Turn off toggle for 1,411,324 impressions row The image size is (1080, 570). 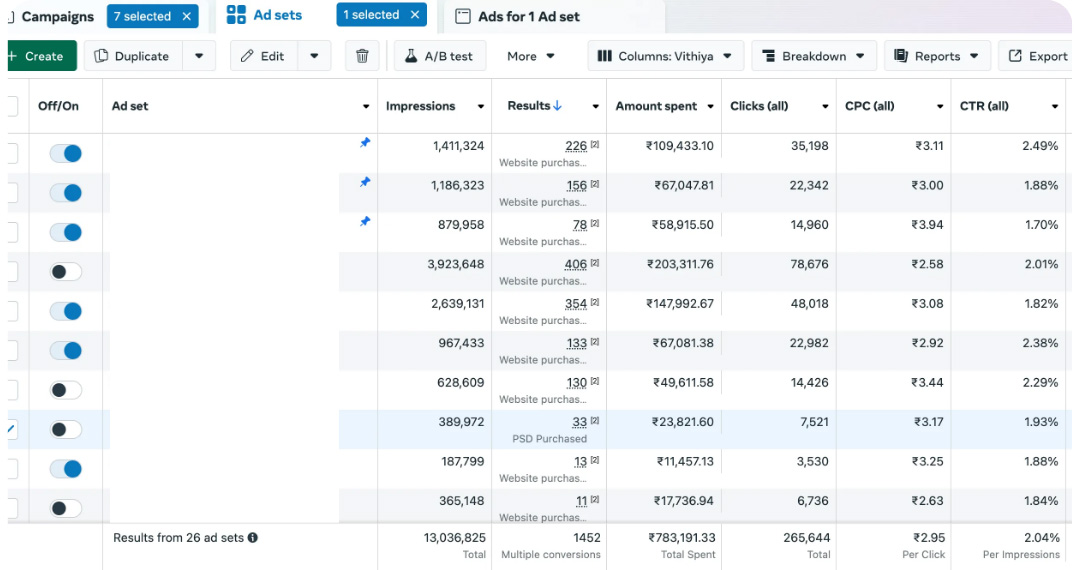tap(66, 154)
